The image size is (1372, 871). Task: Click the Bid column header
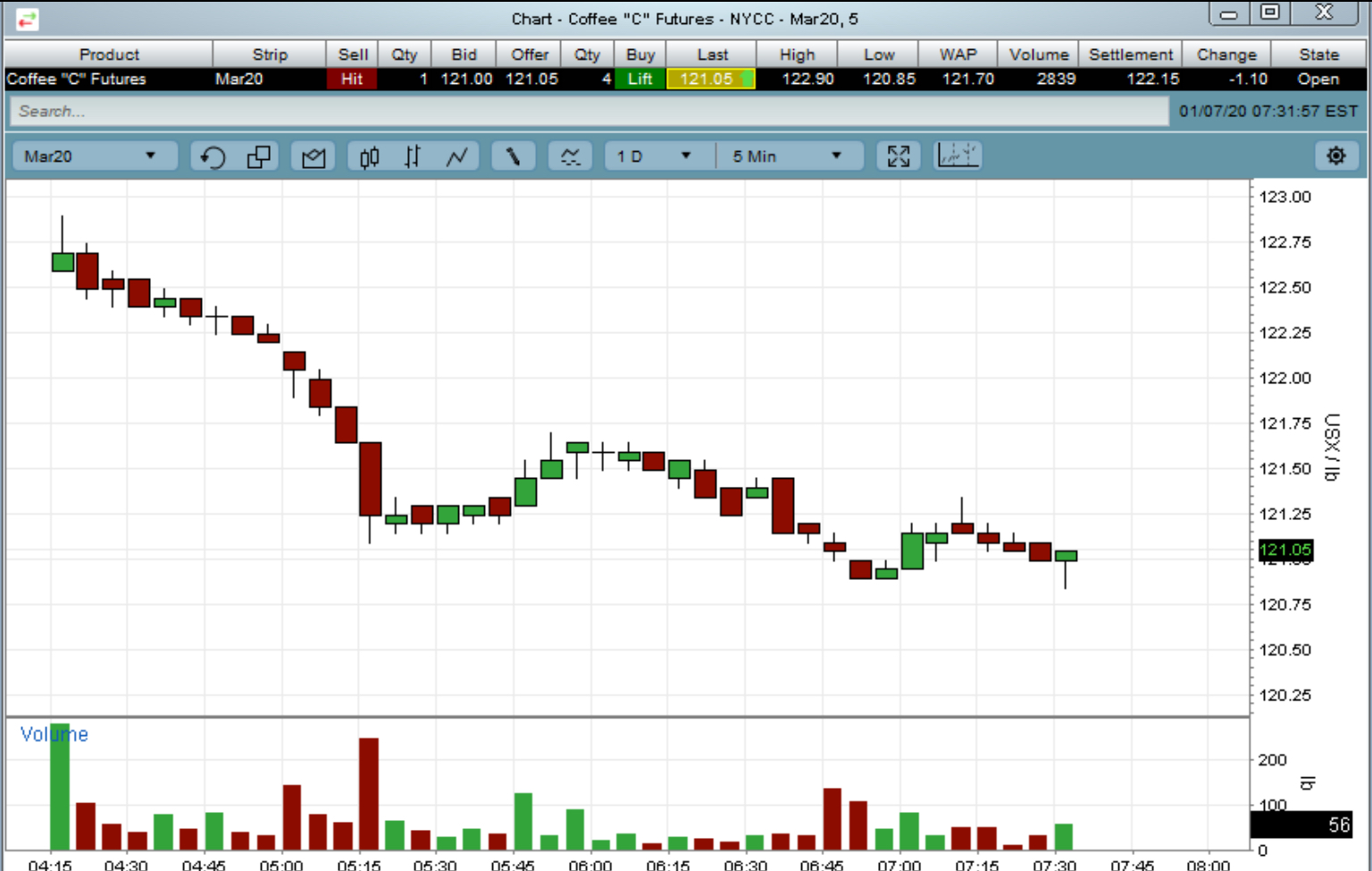[x=464, y=54]
